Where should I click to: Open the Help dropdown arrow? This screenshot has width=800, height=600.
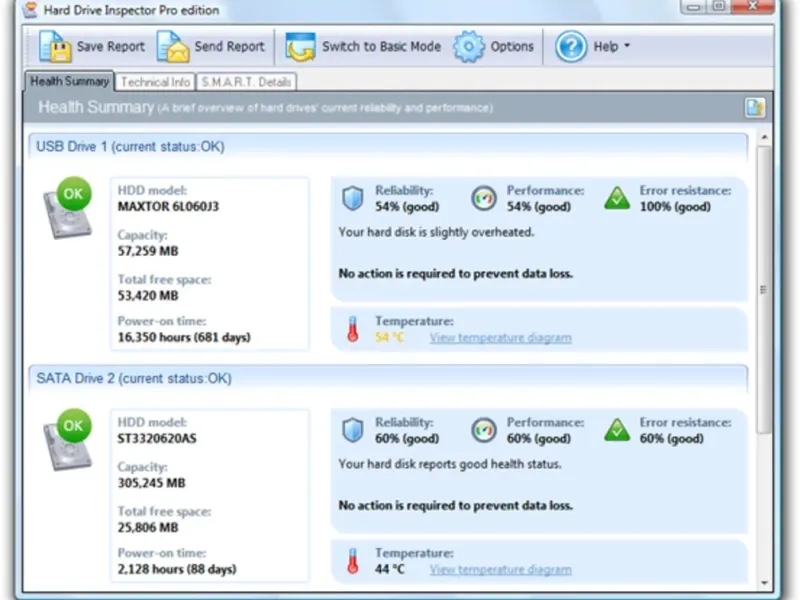627,46
